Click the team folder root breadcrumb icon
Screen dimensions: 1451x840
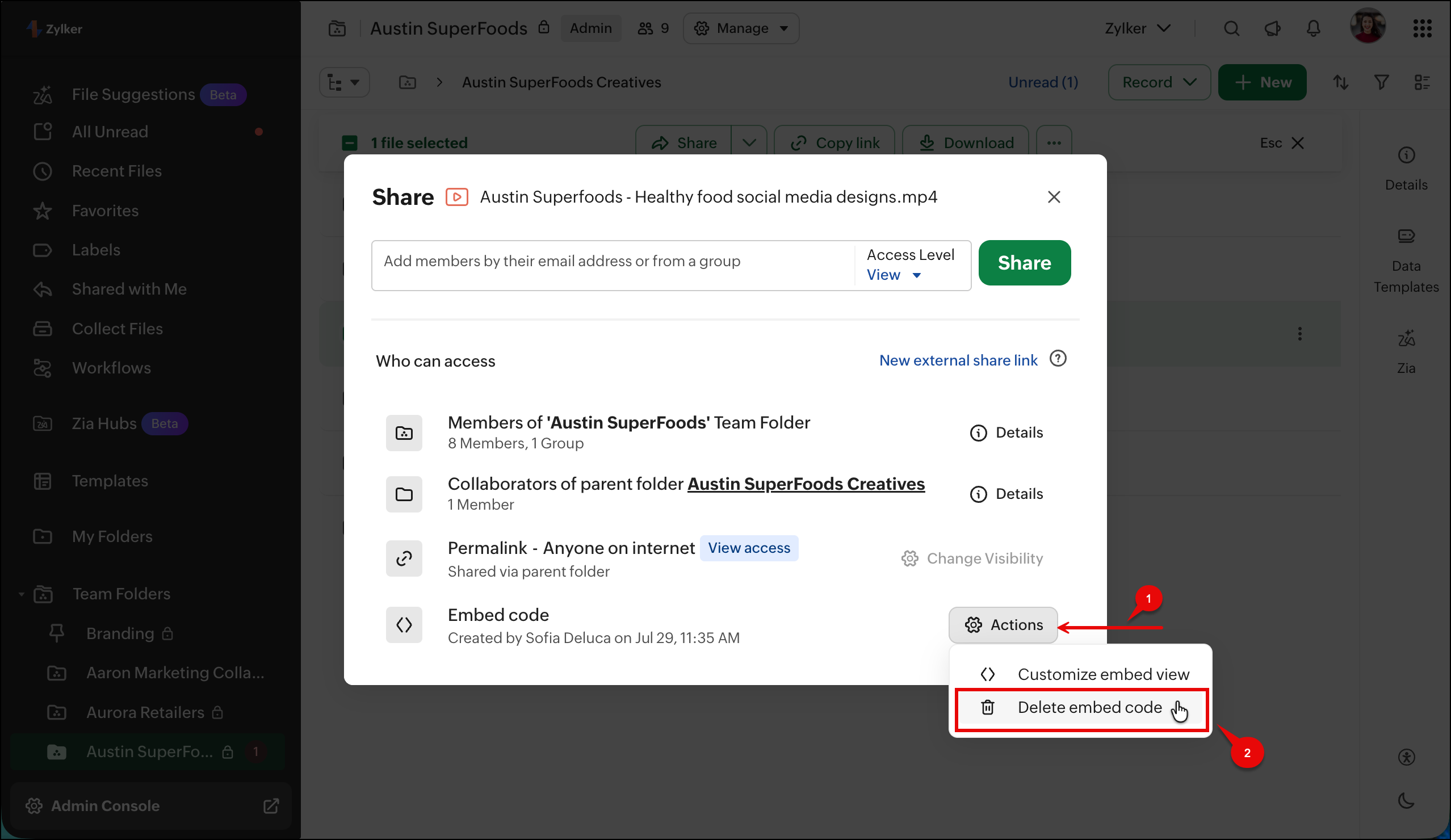point(408,82)
